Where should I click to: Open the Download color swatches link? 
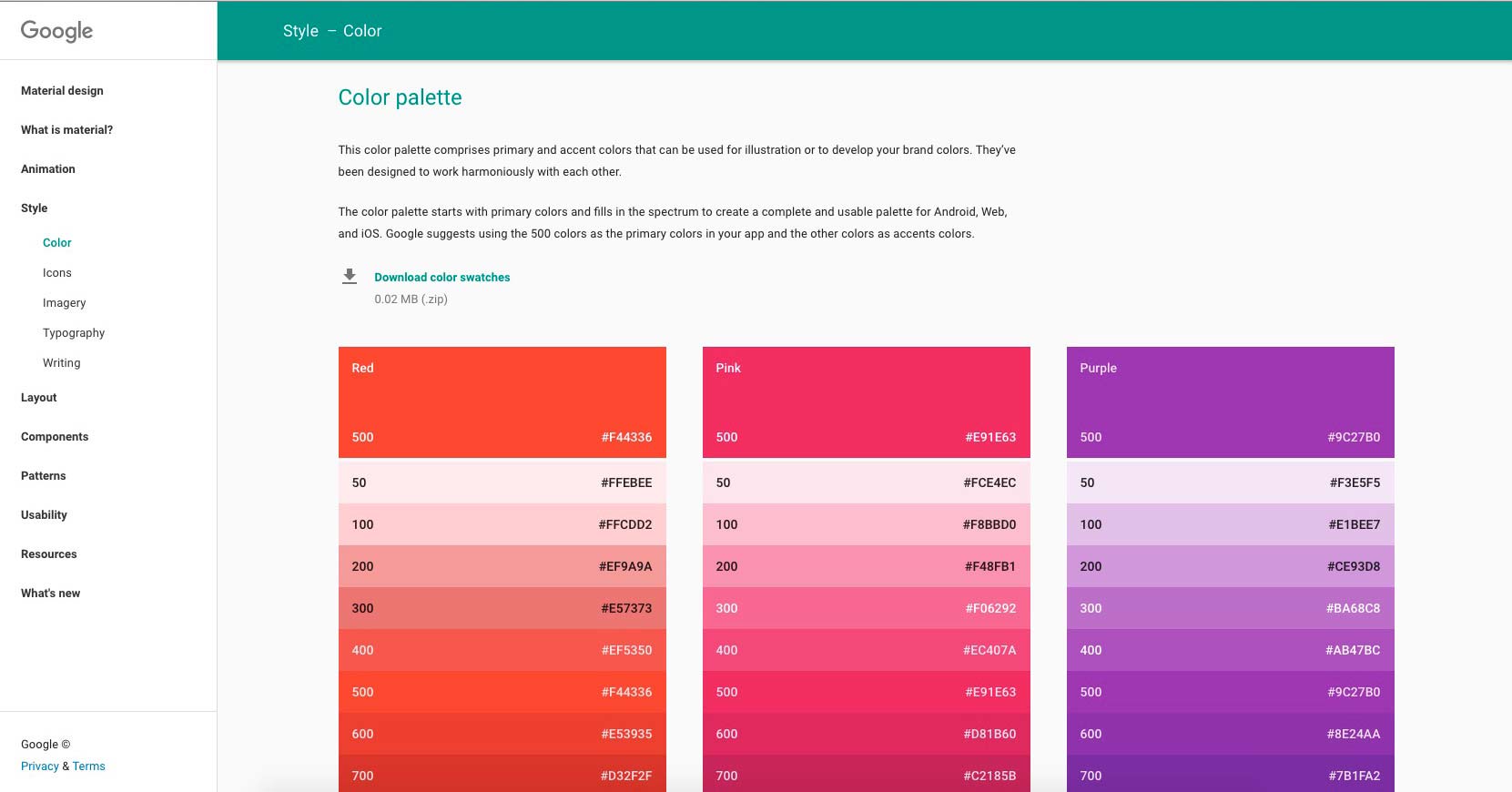[442, 277]
